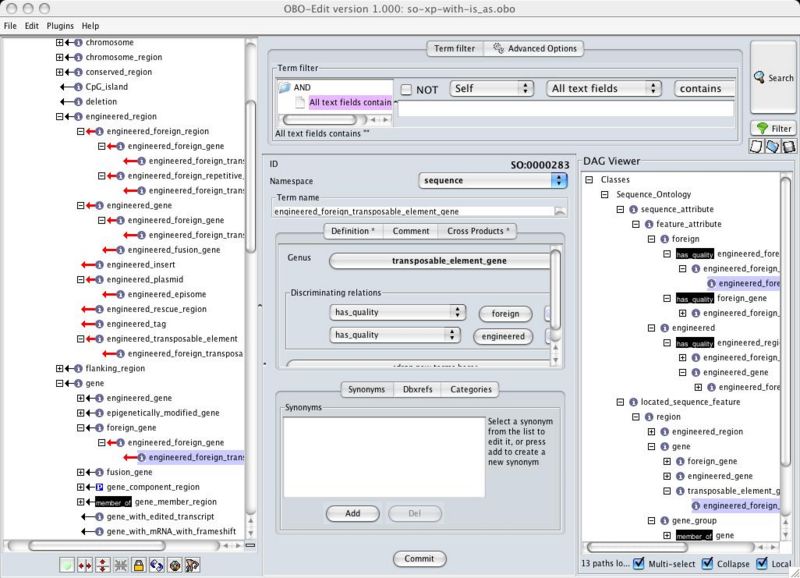
Task: Click the P icon beside gene_component_region
Action: tap(99, 487)
